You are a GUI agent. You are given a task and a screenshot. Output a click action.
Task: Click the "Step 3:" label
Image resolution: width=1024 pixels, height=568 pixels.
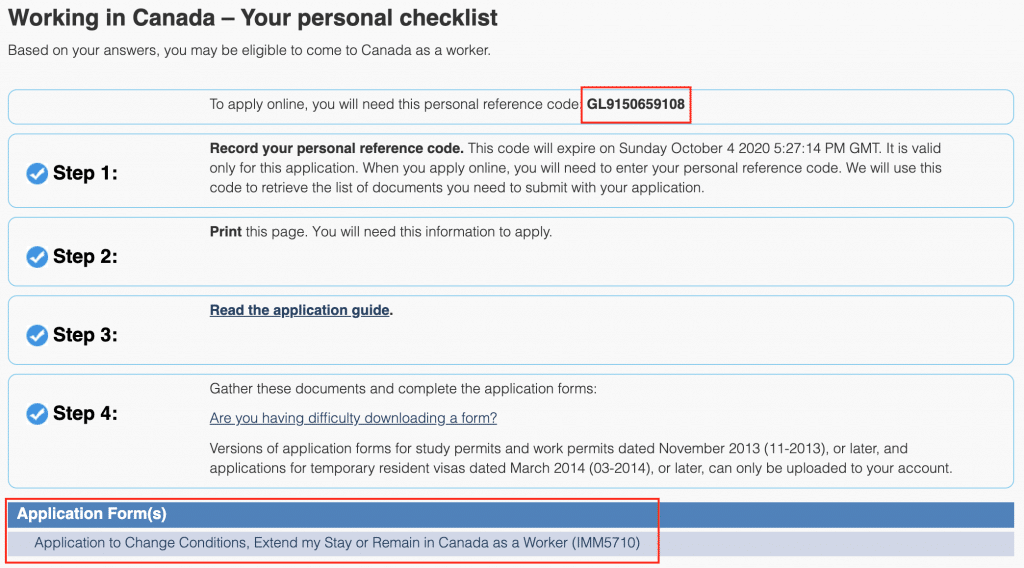[85, 335]
